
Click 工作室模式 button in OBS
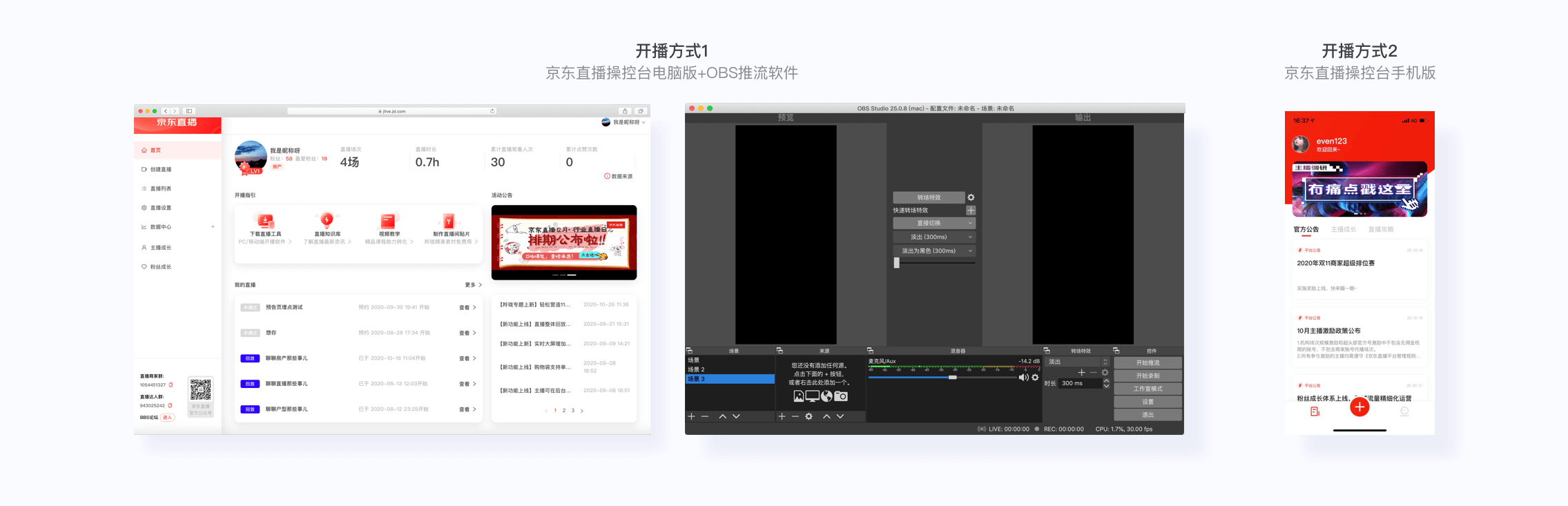(x=1148, y=389)
